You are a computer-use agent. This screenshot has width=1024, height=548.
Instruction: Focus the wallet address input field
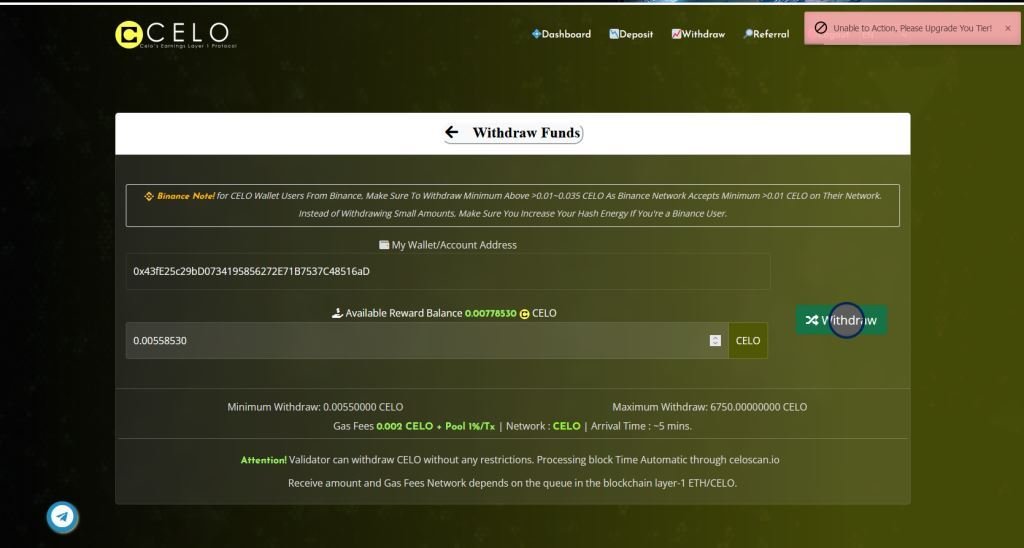click(x=448, y=271)
